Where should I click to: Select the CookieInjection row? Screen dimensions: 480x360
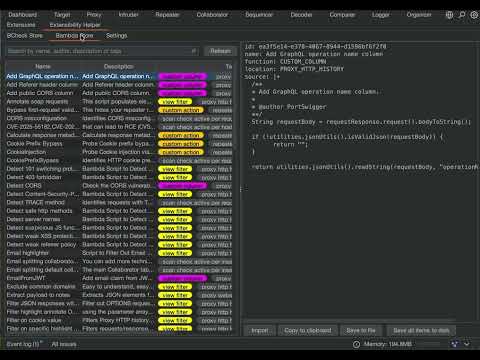tap(119, 152)
